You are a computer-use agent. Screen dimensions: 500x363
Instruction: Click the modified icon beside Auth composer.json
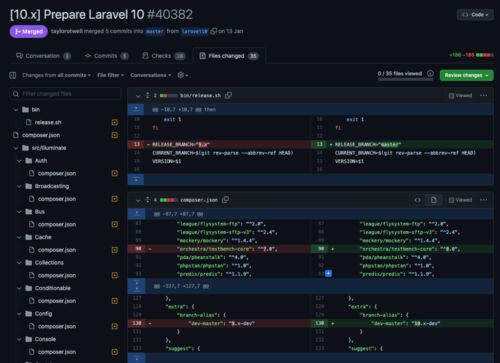tap(115, 173)
